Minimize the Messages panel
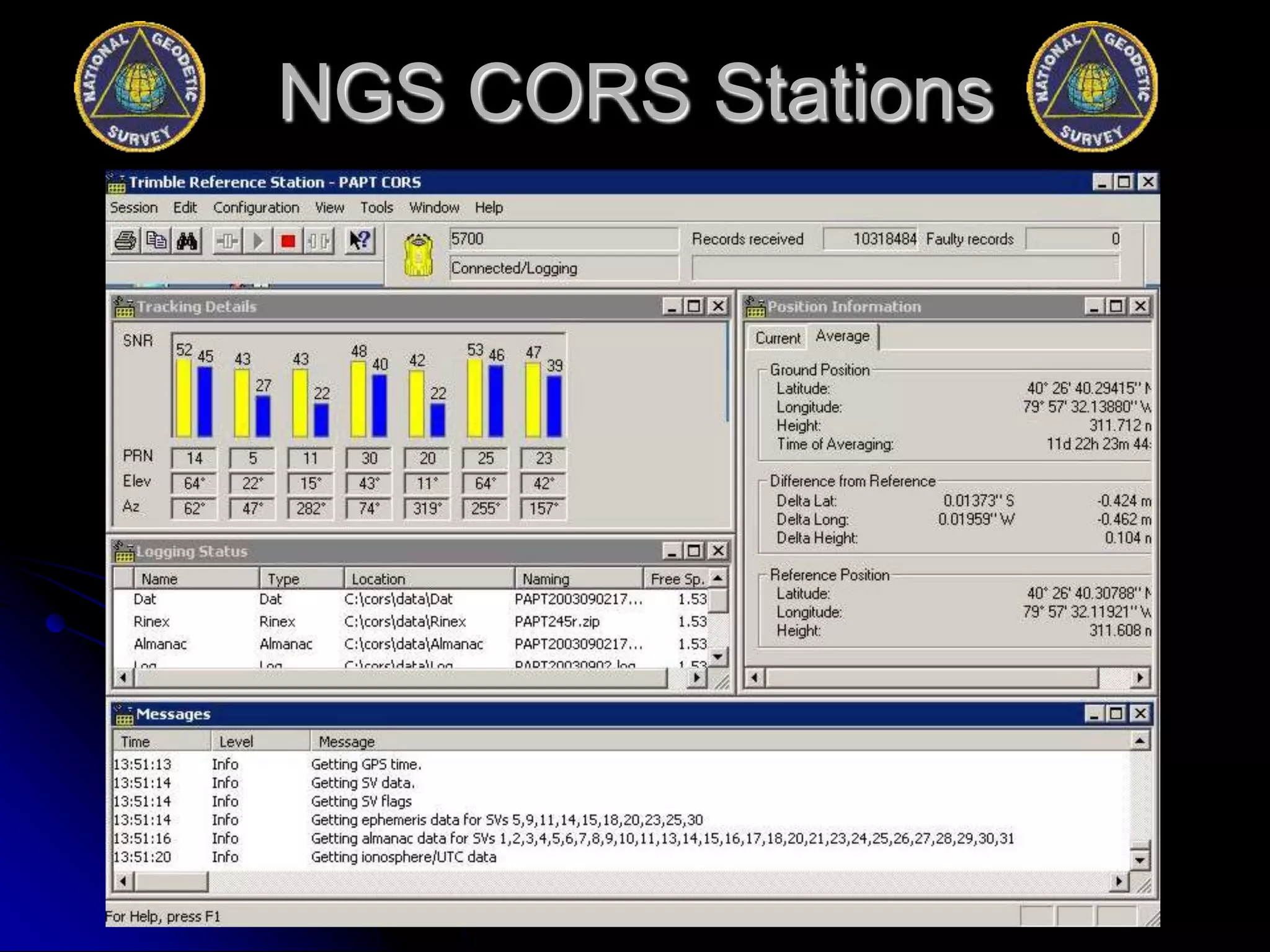Viewport: 1270px width, 952px height. (x=1094, y=714)
